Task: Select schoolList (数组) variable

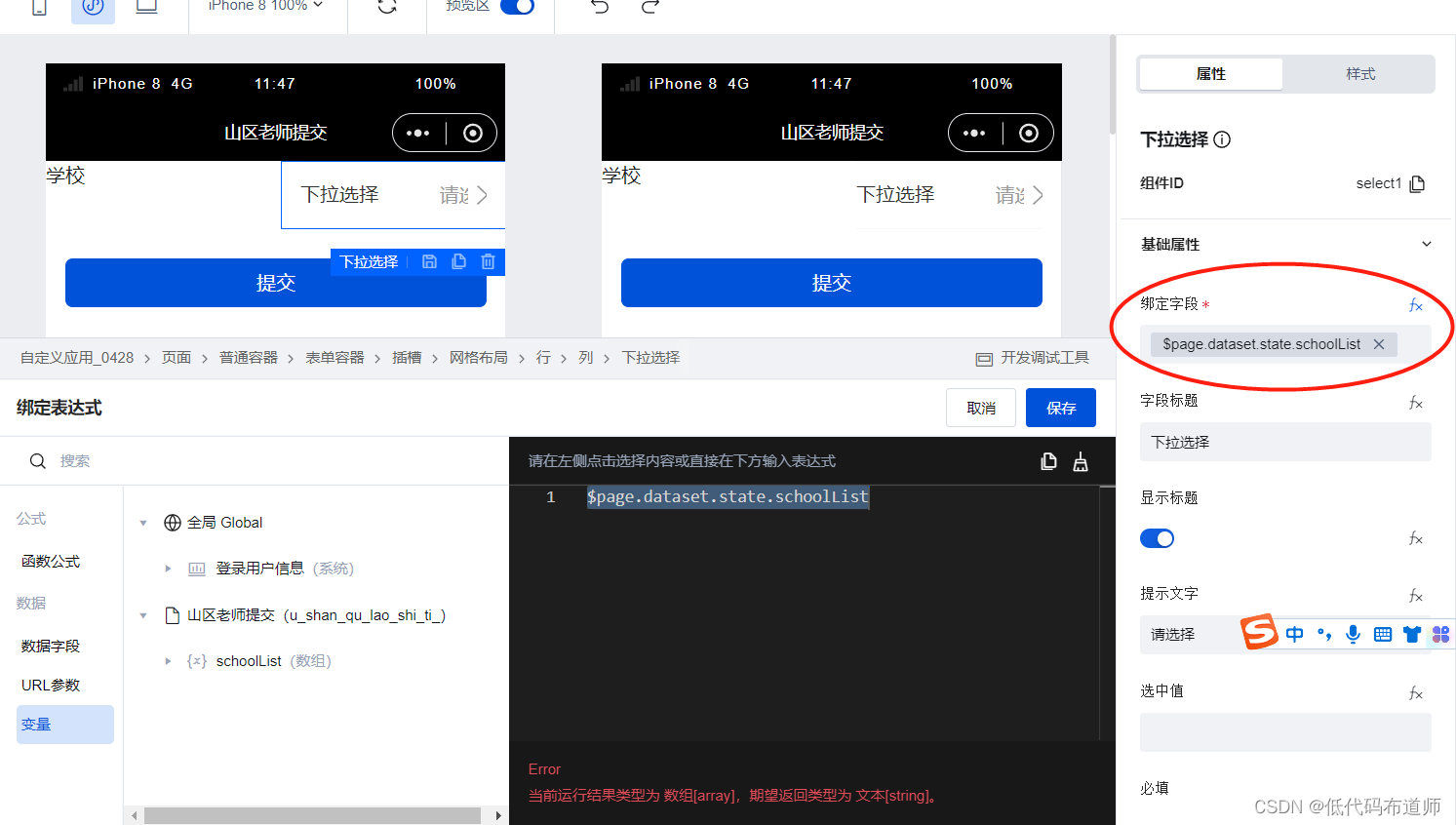Action: (274, 661)
